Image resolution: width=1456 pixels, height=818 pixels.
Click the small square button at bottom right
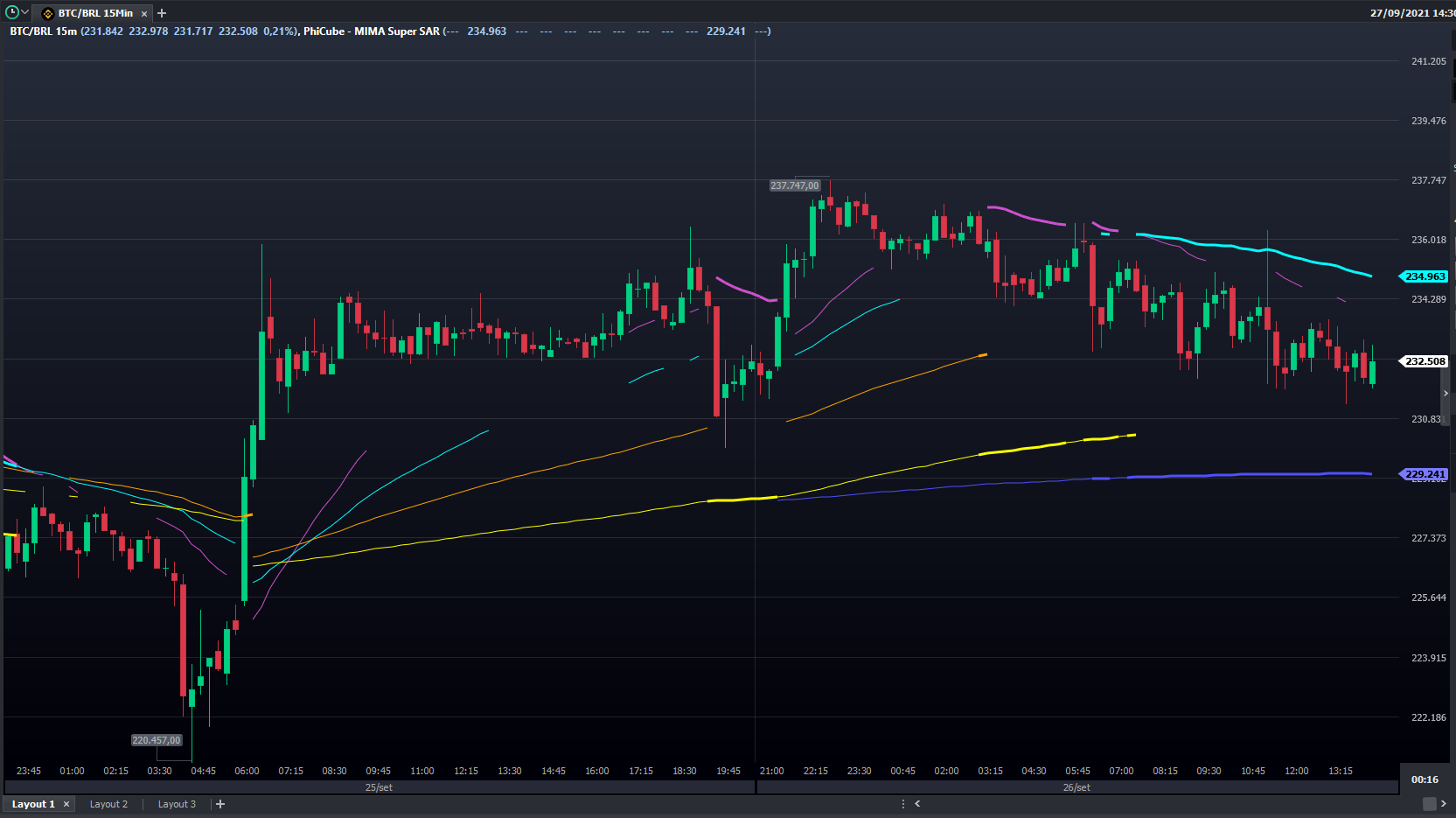(1429, 804)
